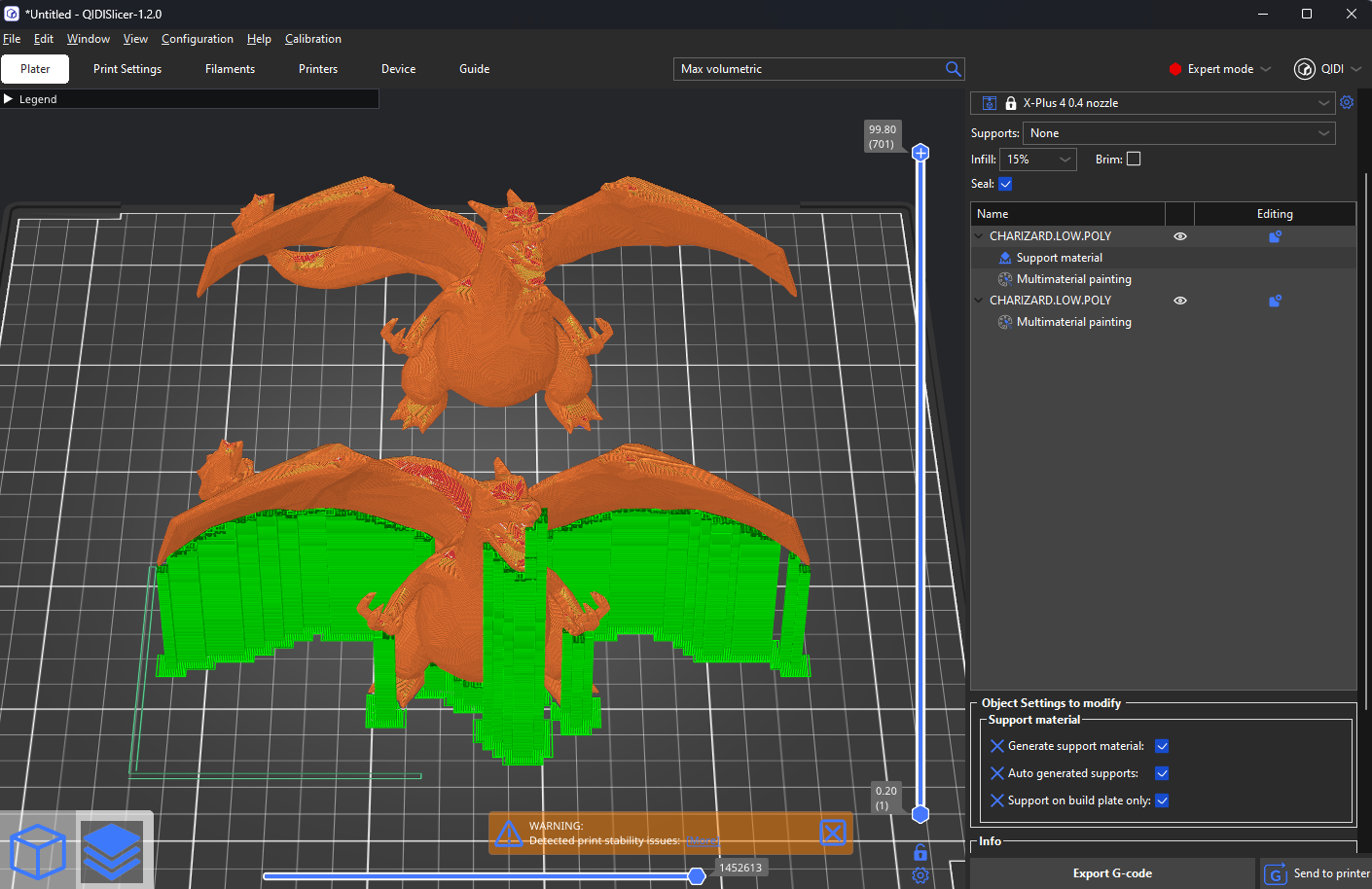Screen dimensions: 1372x889
Task: Click editing icon for first CHARIZARD.LOW.POLY
Action: [x=1275, y=236]
